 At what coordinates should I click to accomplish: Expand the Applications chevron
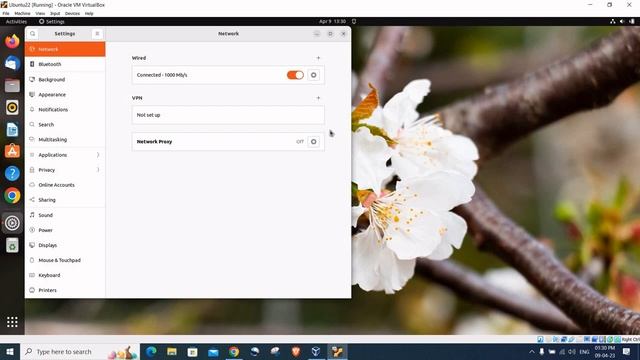pos(98,155)
